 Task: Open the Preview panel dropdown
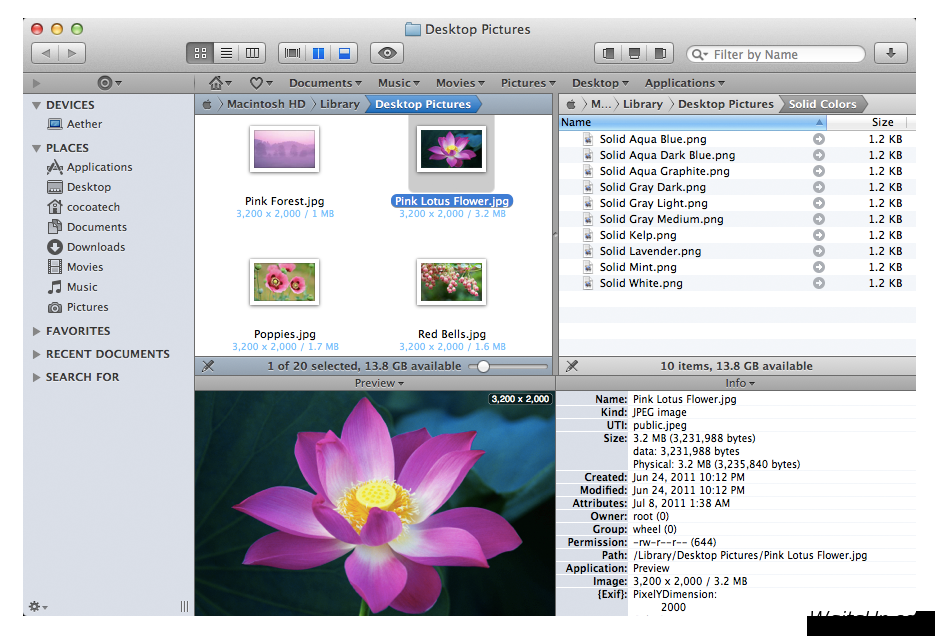coord(380,383)
